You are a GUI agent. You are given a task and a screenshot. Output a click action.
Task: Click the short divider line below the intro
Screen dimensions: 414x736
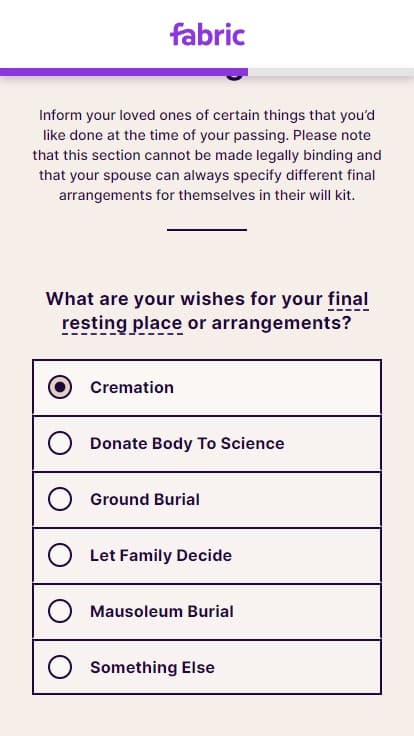pos(207,230)
